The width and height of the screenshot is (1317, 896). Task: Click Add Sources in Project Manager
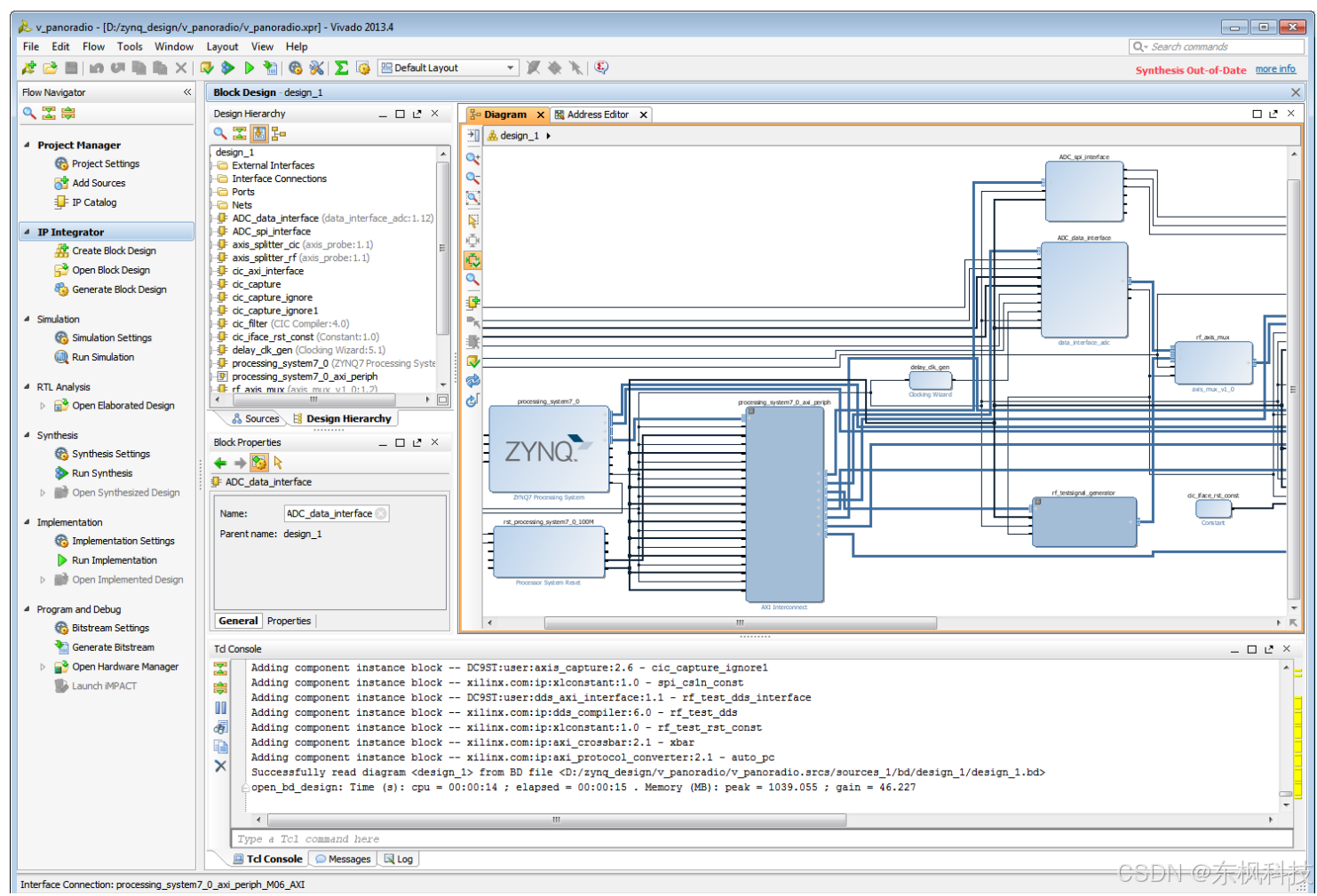99,183
